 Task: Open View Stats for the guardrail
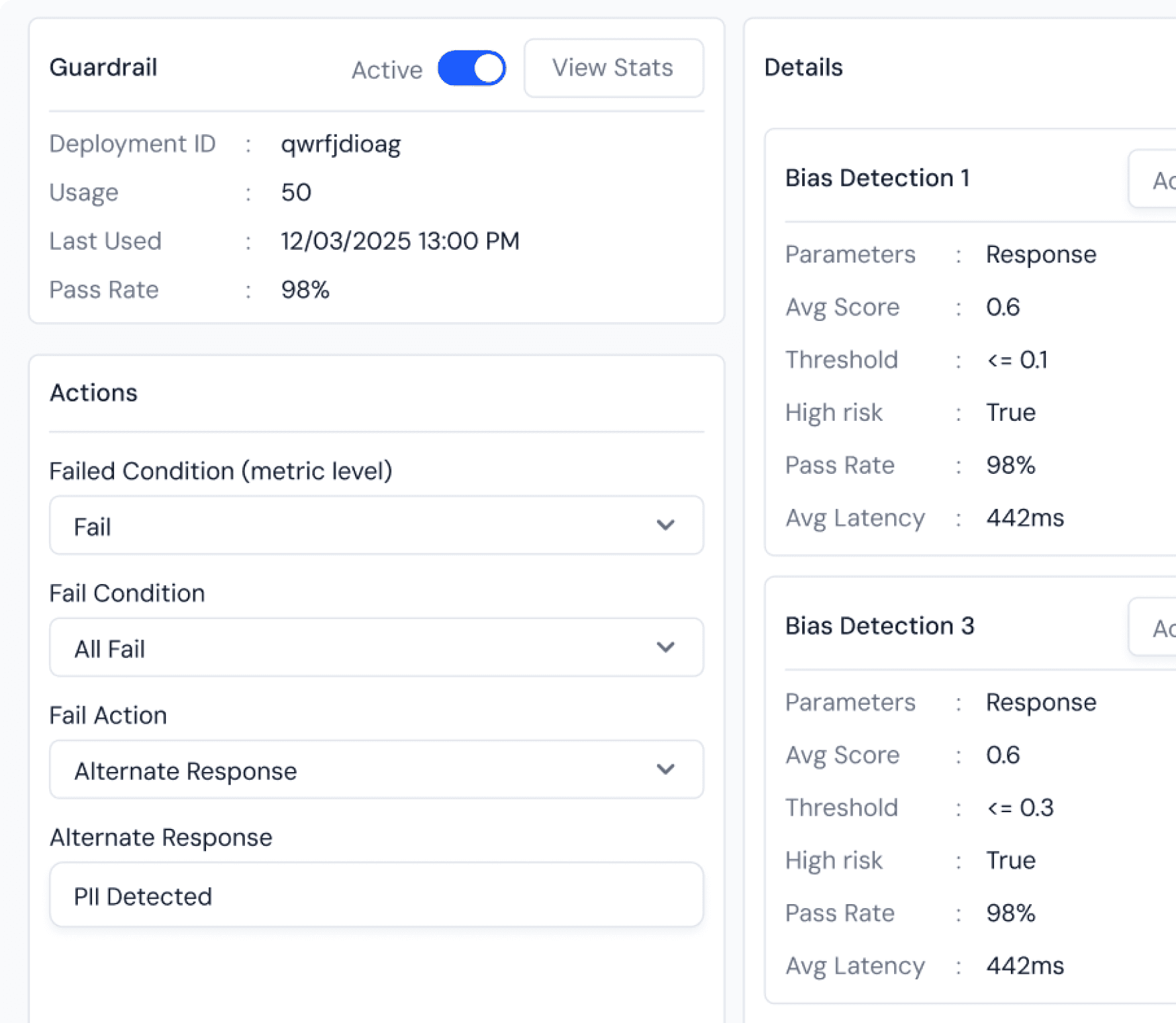coord(614,68)
